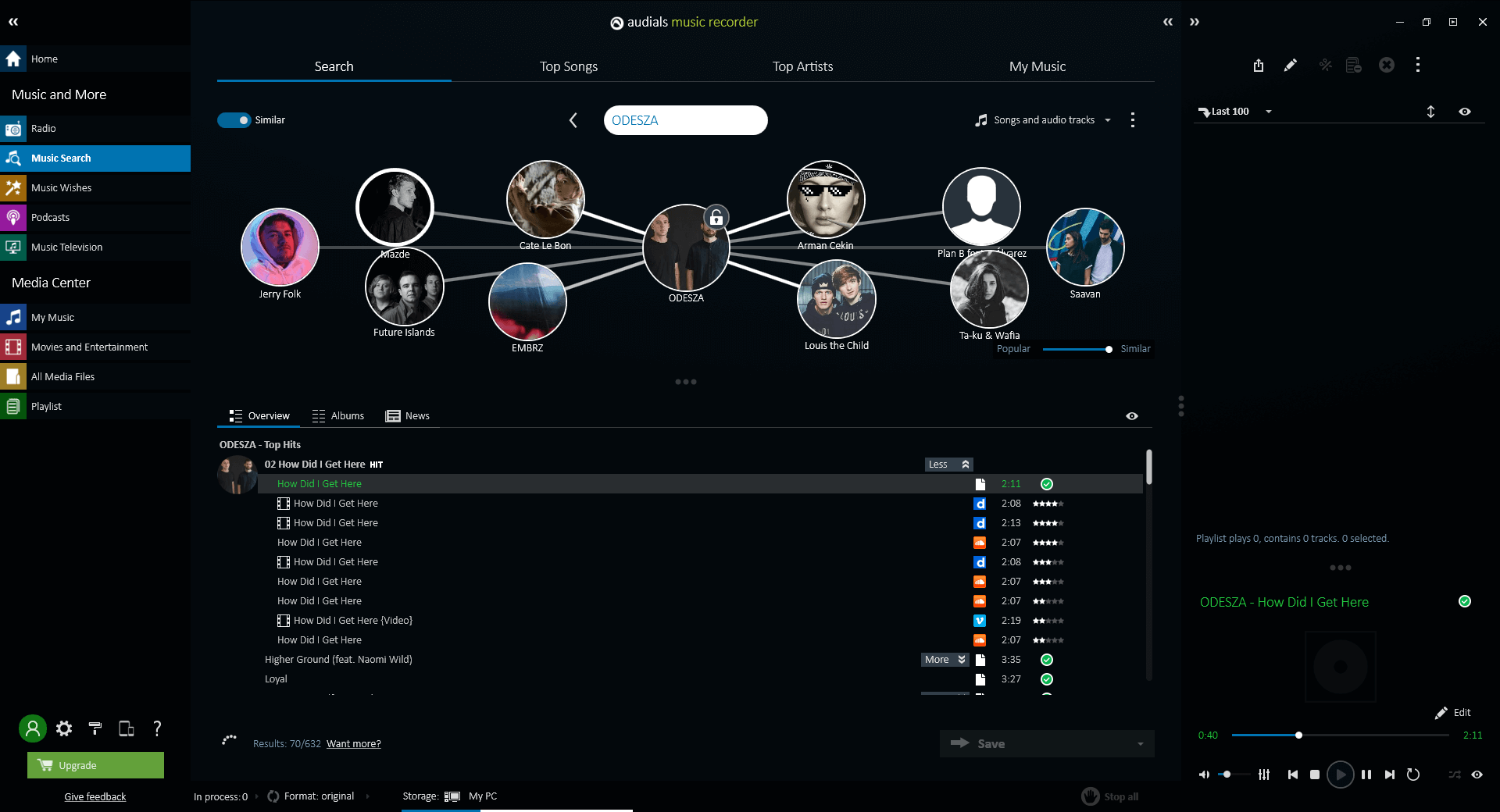Screen dimensions: 1500x812
Task: Click the devices icon in the sidebar
Action: (x=126, y=728)
